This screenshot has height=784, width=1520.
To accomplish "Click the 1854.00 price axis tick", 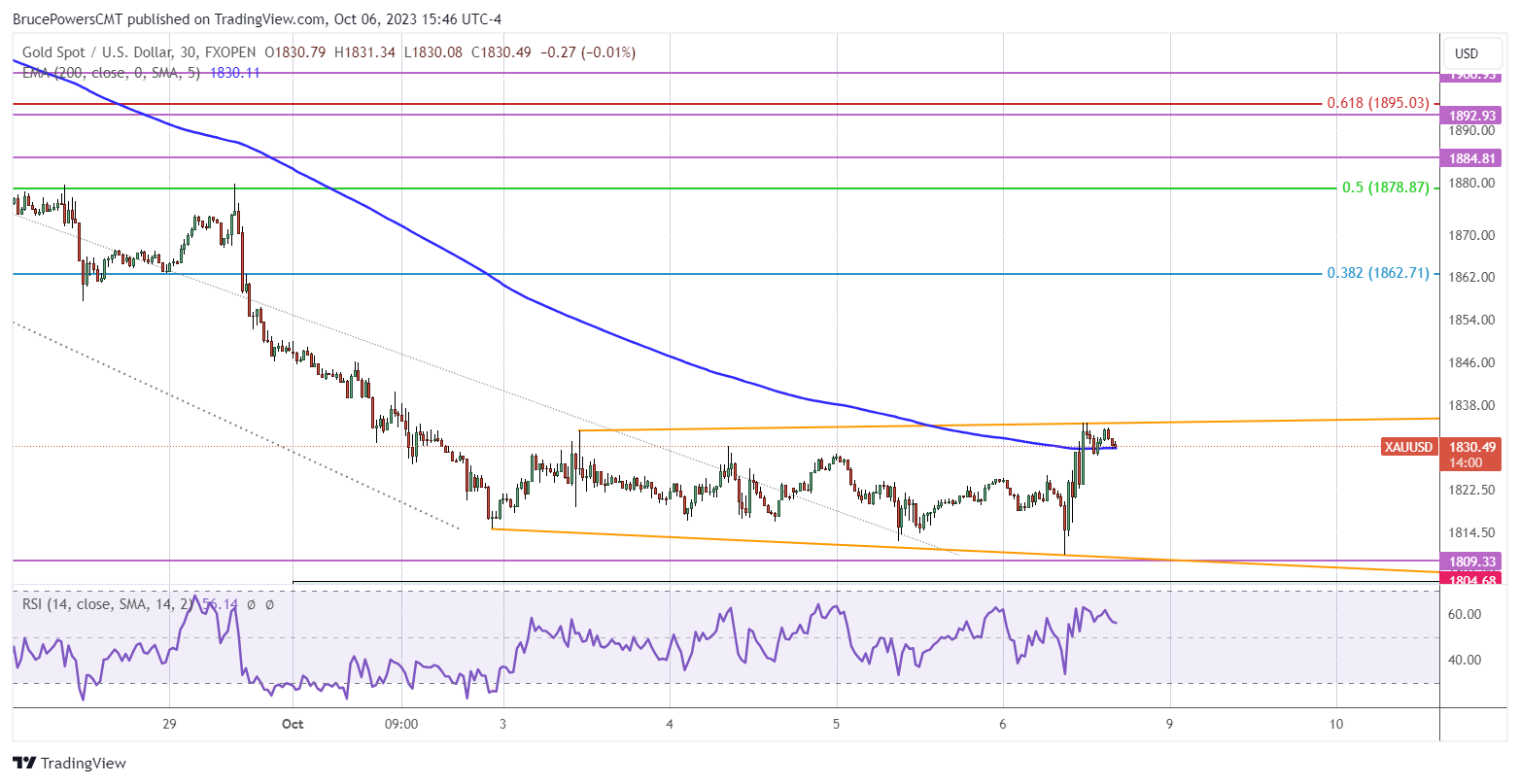I will [x=1471, y=320].
